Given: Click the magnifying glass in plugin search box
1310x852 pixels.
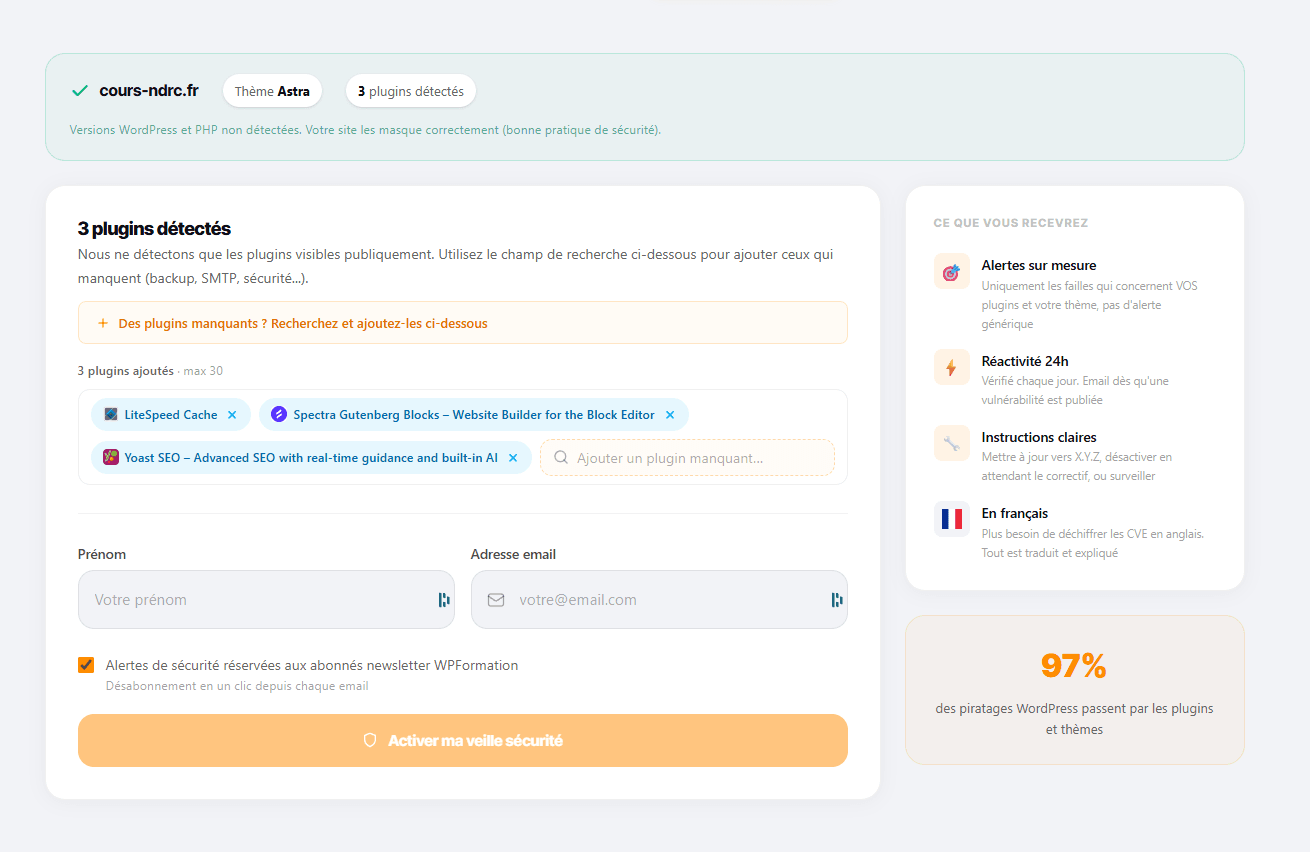Looking at the screenshot, I should click(560, 457).
